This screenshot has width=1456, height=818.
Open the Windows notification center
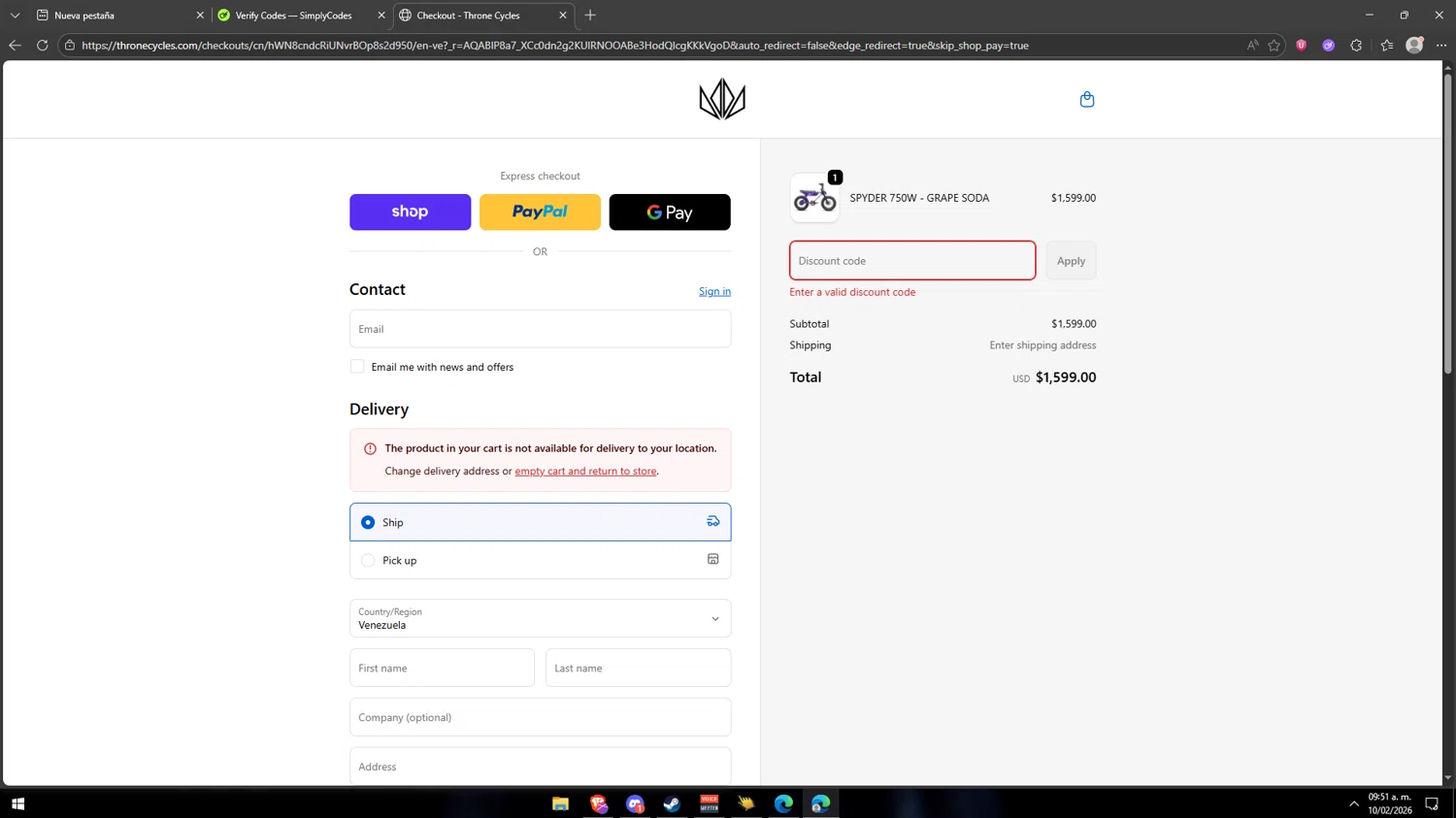(x=1432, y=803)
